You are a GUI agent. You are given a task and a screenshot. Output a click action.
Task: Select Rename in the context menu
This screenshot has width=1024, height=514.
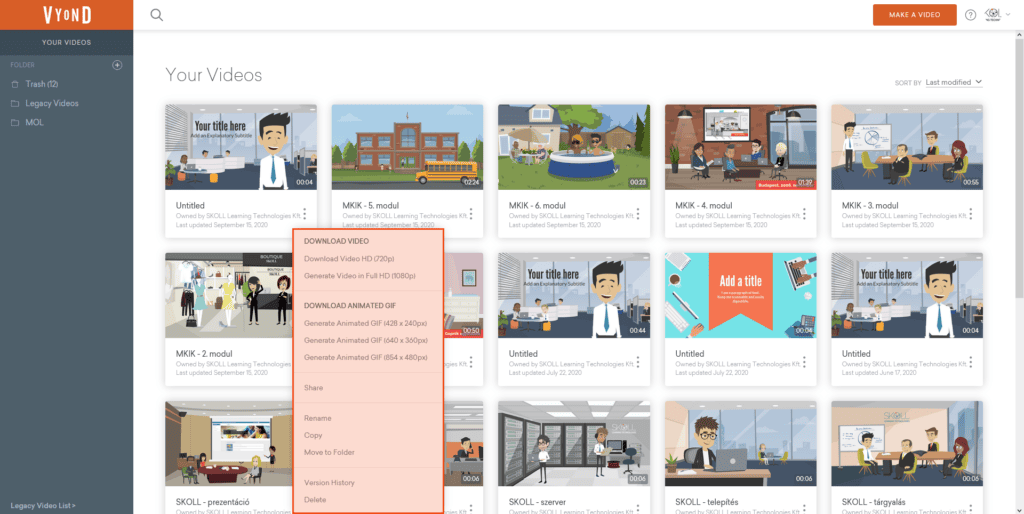(x=317, y=418)
